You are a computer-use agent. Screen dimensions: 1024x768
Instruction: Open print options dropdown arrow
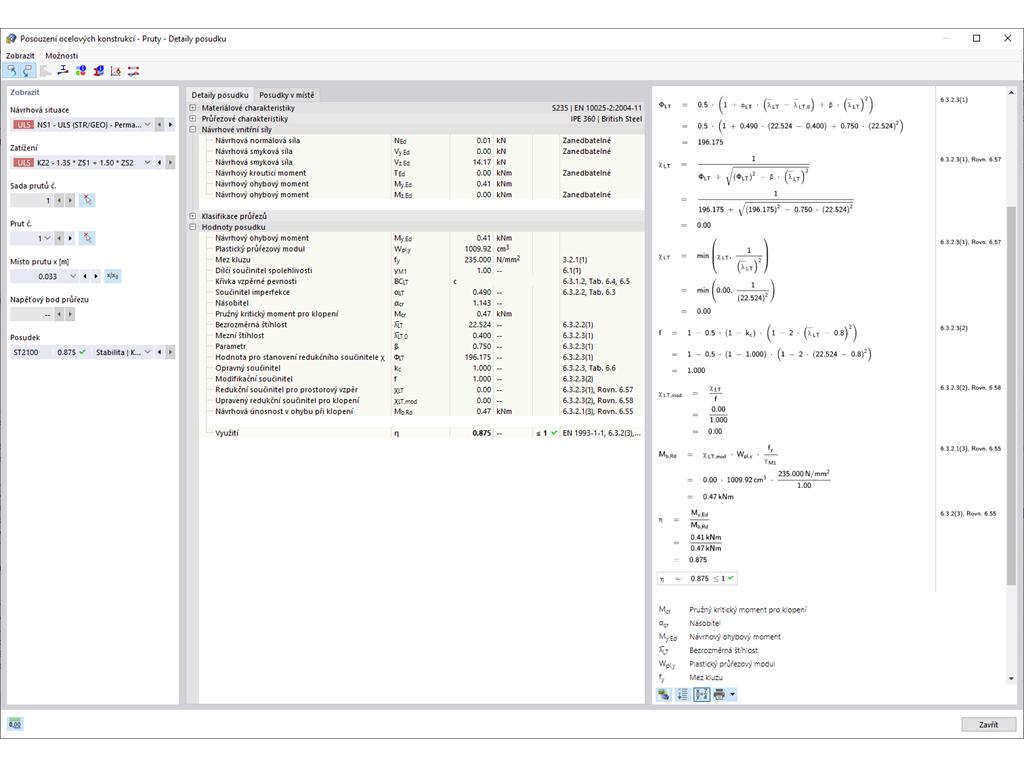coord(733,695)
